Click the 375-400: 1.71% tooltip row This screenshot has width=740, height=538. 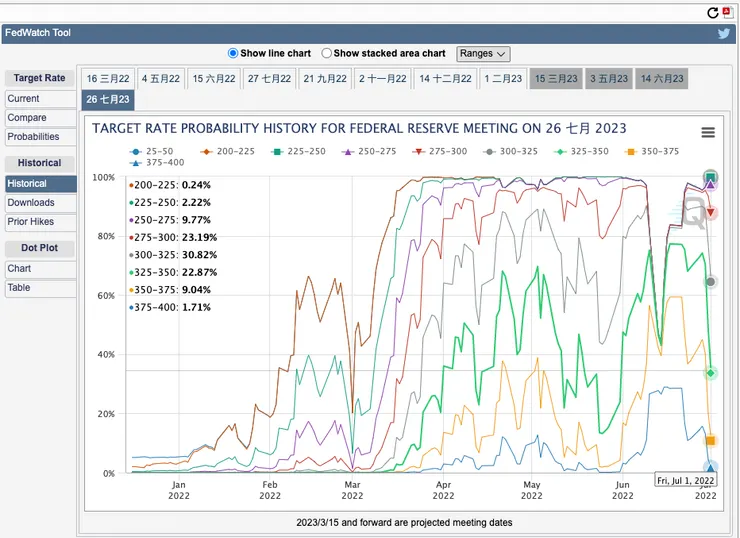tap(170, 307)
